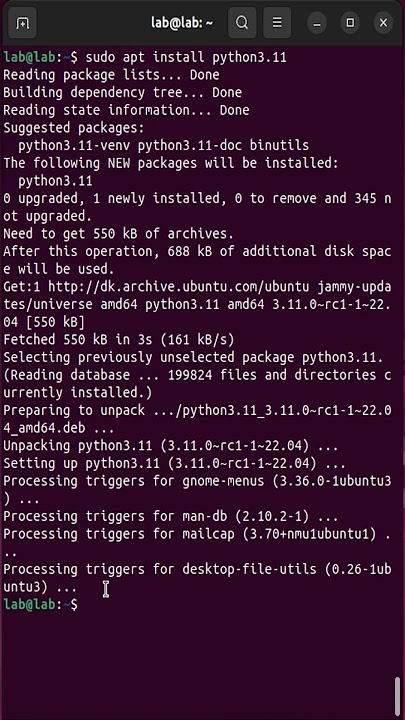The height and width of the screenshot is (720, 405).
Task: Click the 'sudo apt install python3.11' command text
Action: [186, 57]
